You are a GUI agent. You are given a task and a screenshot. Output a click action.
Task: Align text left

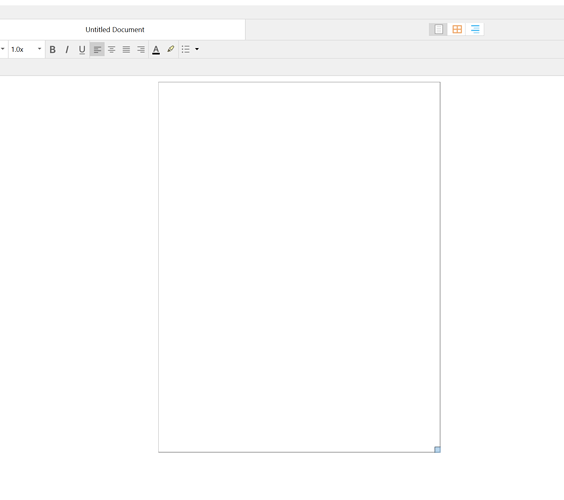[x=97, y=50]
